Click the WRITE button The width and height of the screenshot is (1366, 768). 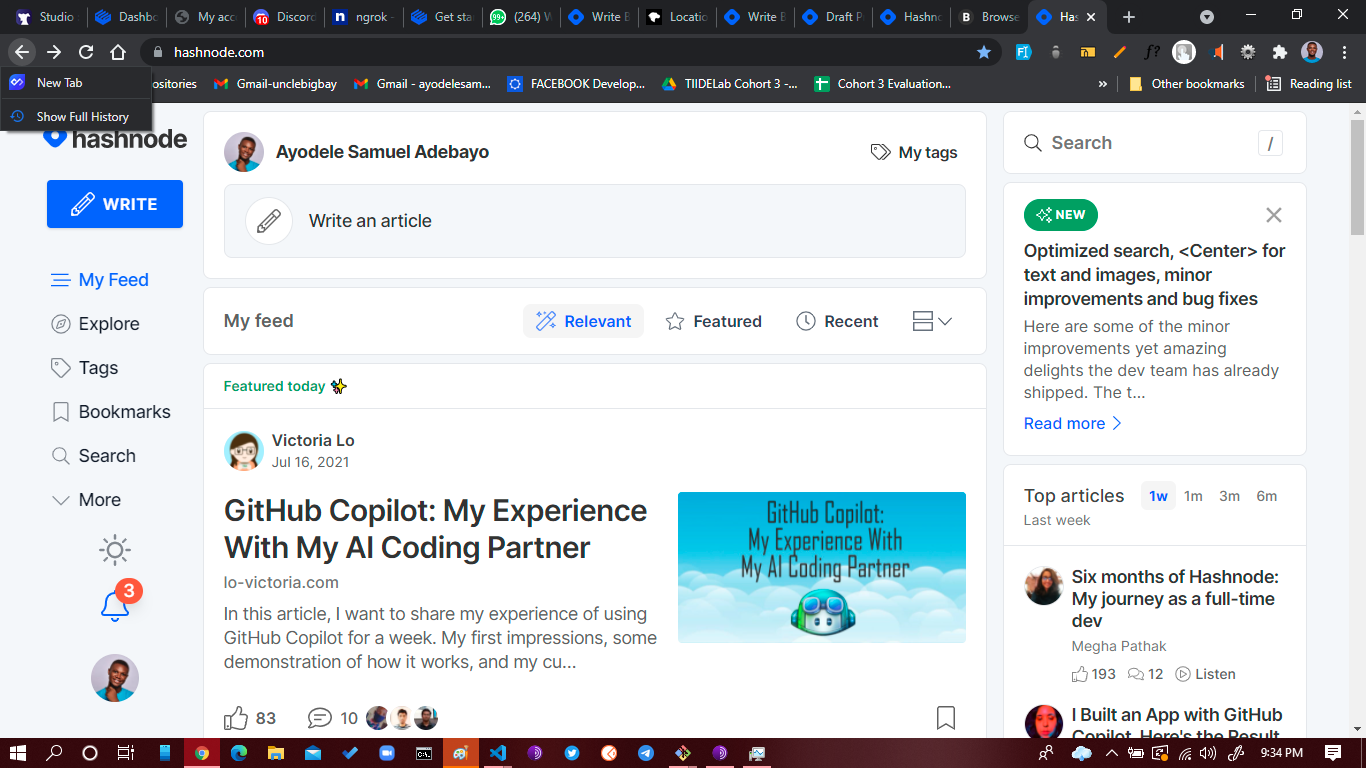115,204
